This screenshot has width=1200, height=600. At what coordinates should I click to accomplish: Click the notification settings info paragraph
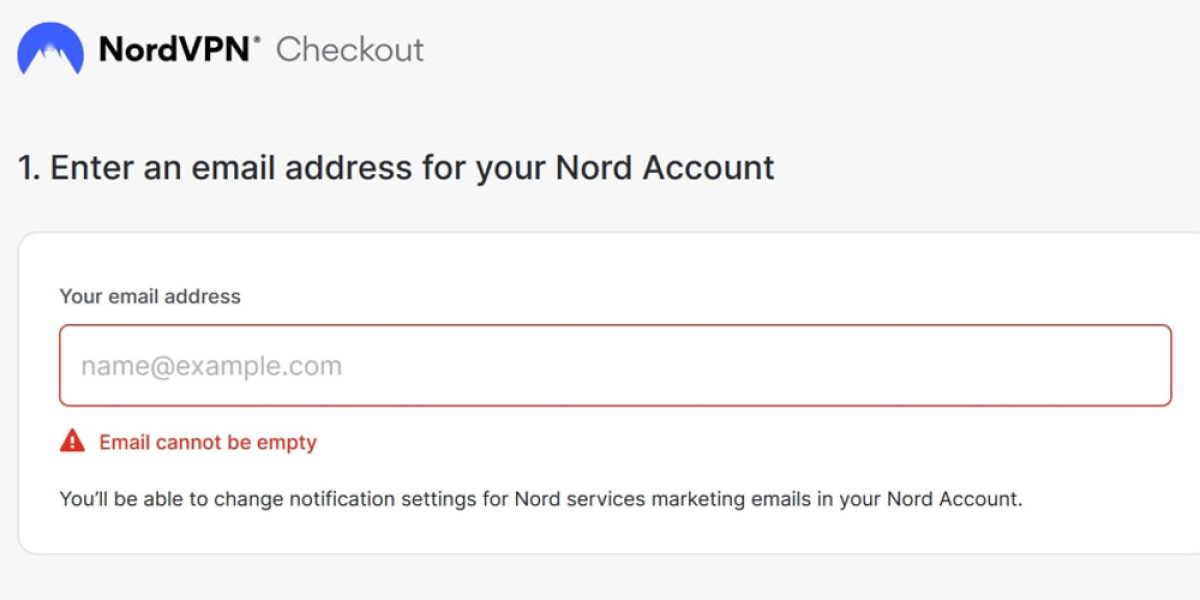point(540,498)
